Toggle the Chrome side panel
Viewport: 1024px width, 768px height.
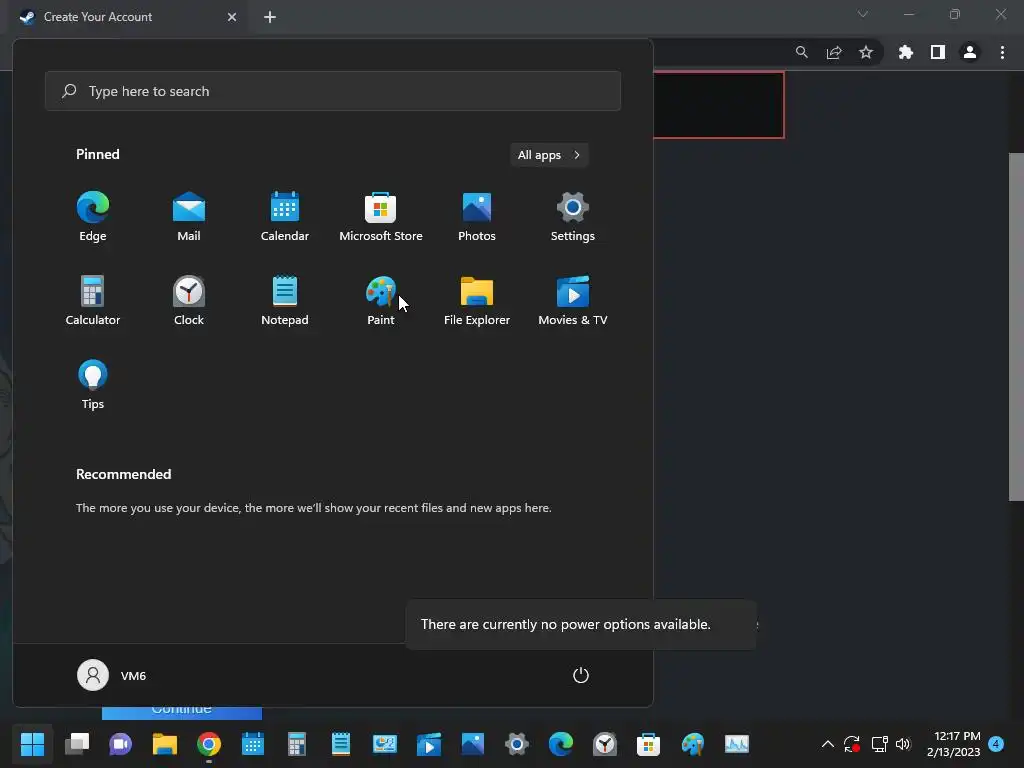pos(938,52)
